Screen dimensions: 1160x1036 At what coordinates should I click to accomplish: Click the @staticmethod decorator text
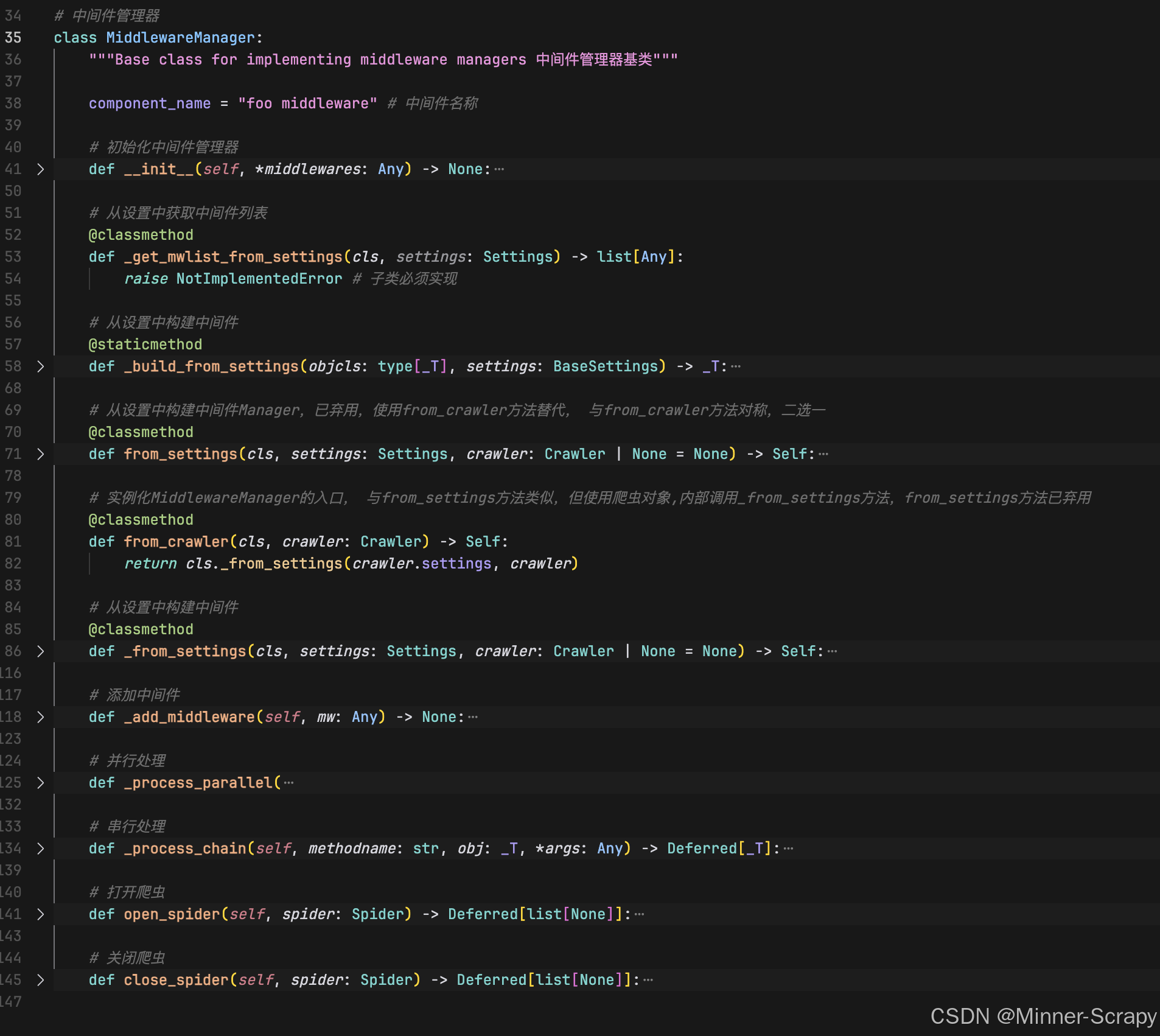pyautogui.click(x=145, y=344)
